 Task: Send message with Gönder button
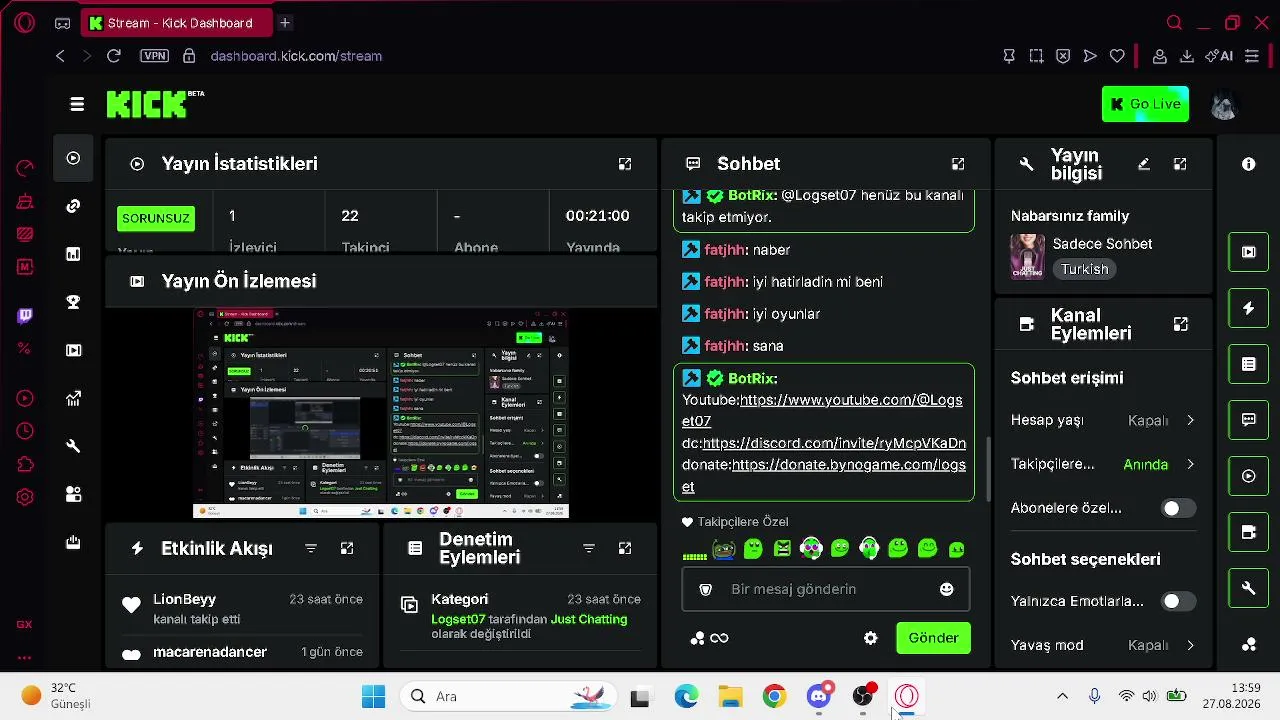[933, 638]
